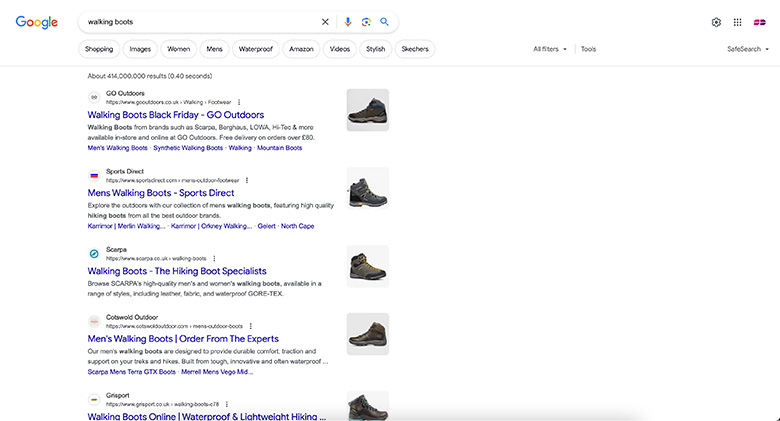Open more options for Grisport result
The width and height of the screenshot is (780, 421).
click(x=226, y=405)
